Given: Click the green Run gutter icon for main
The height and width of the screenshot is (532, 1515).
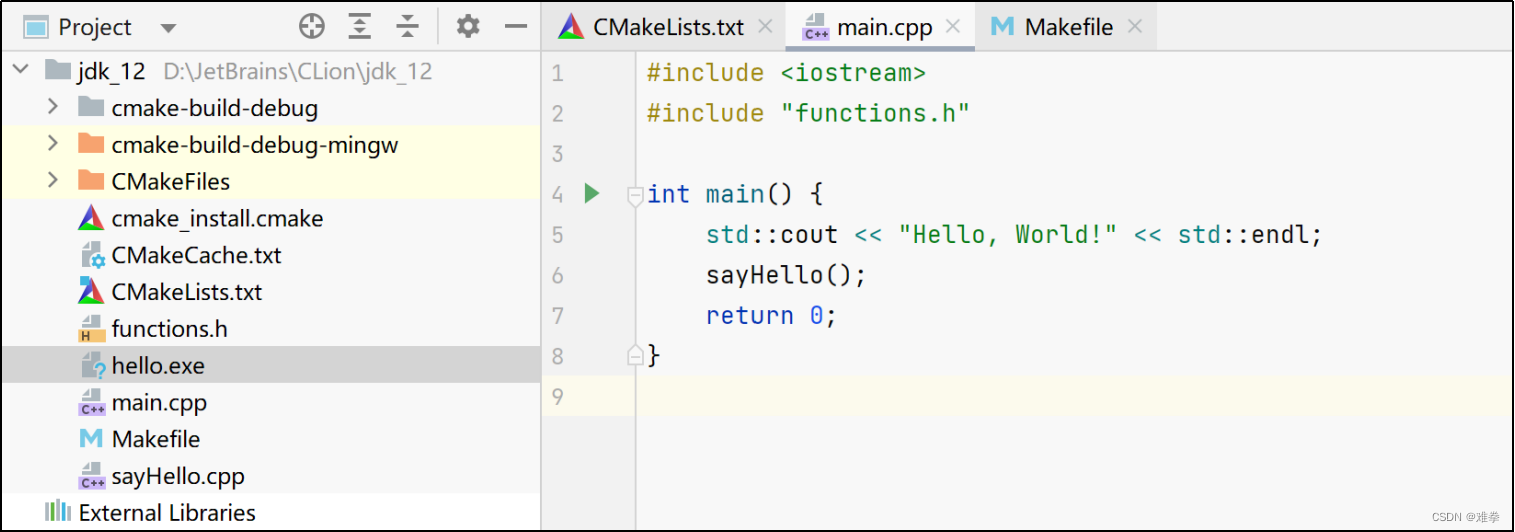Looking at the screenshot, I should pyautogui.click(x=591, y=193).
